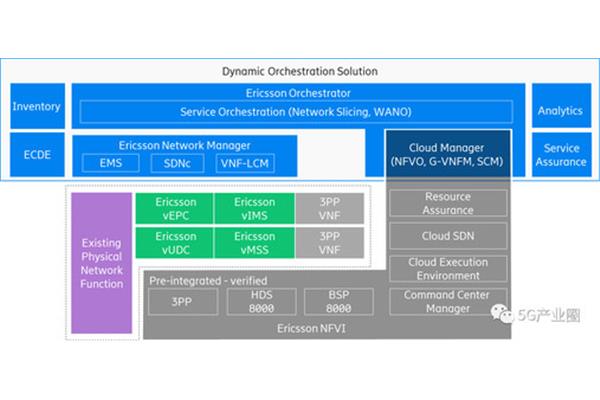Select the Ericsson vEPC block

tap(175, 209)
